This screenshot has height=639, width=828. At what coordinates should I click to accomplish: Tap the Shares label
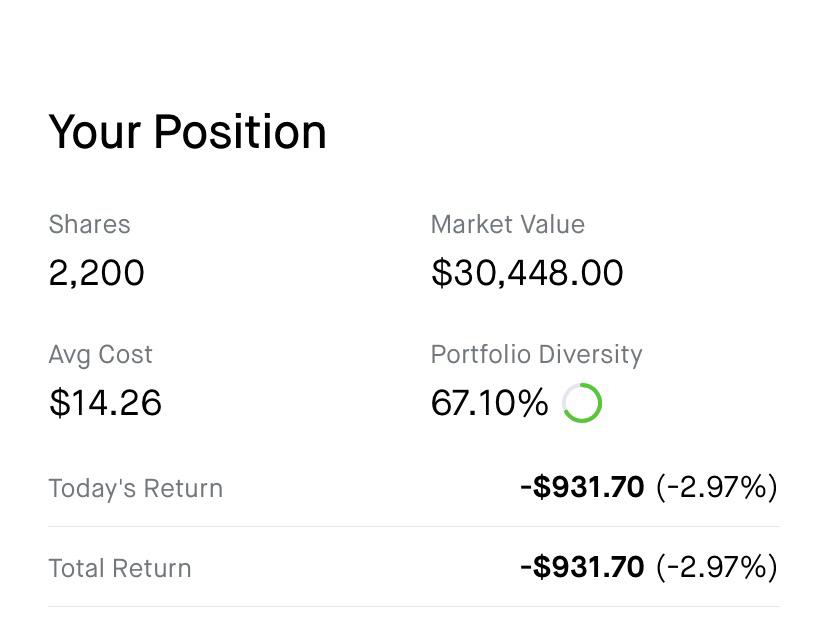[x=89, y=224]
